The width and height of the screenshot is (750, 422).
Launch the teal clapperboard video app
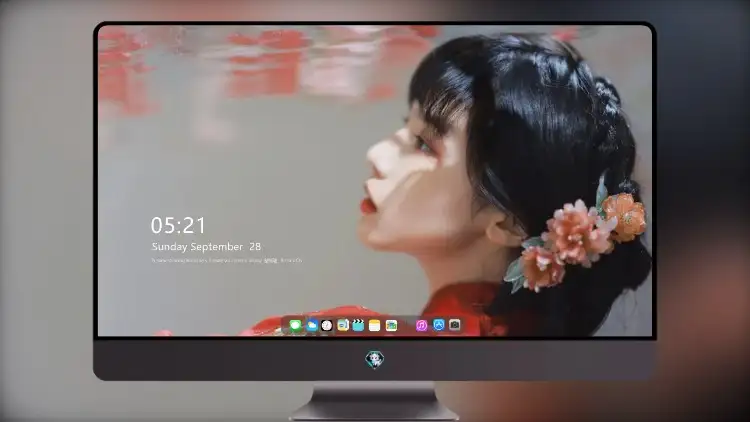(x=358, y=325)
